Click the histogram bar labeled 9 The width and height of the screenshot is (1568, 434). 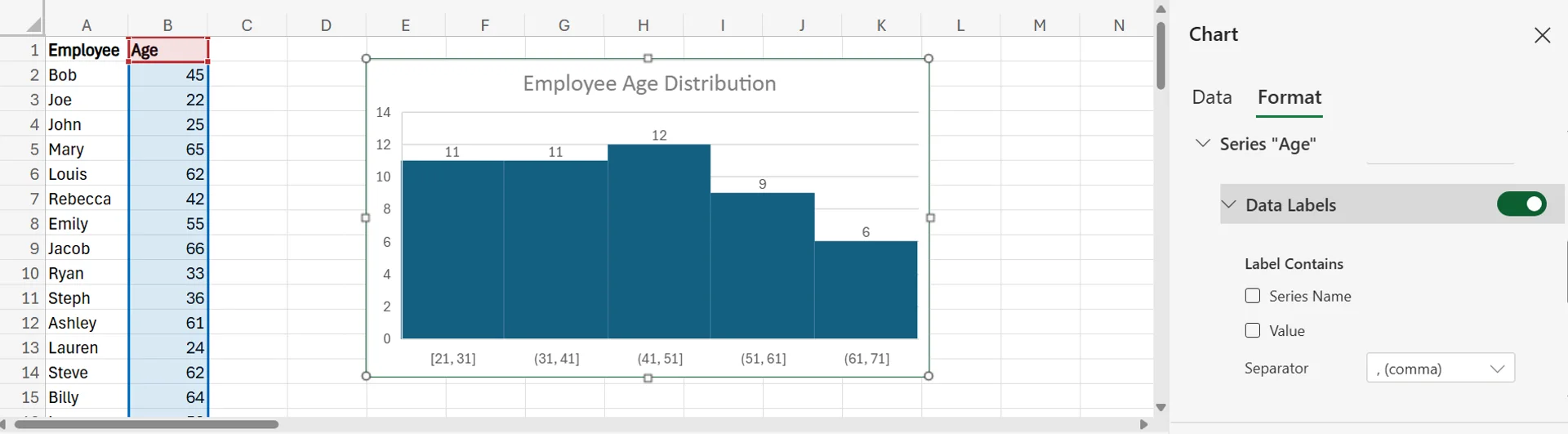(762, 266)
